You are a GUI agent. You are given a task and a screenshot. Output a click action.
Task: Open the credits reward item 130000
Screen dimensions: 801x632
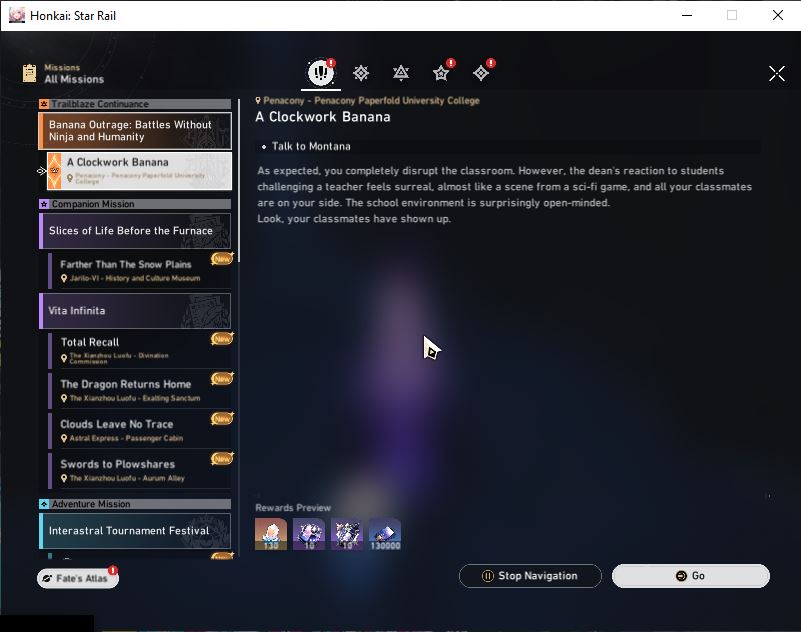385,534
